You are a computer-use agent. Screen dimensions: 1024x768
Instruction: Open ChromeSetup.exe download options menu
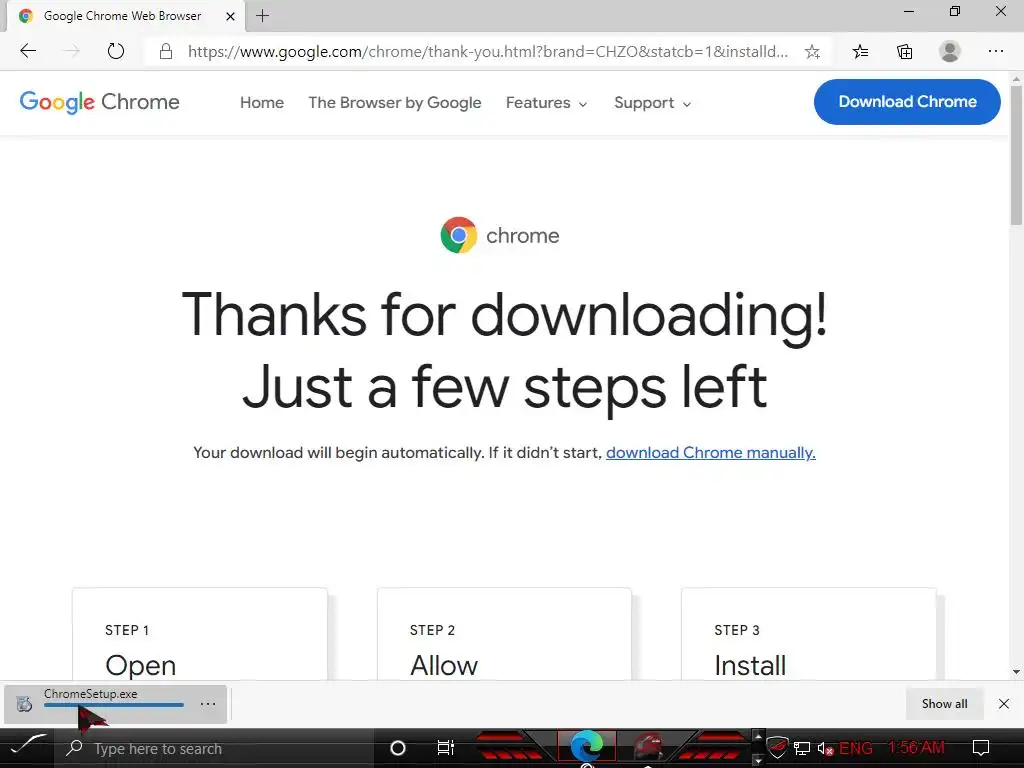click(x=208, y=704)
